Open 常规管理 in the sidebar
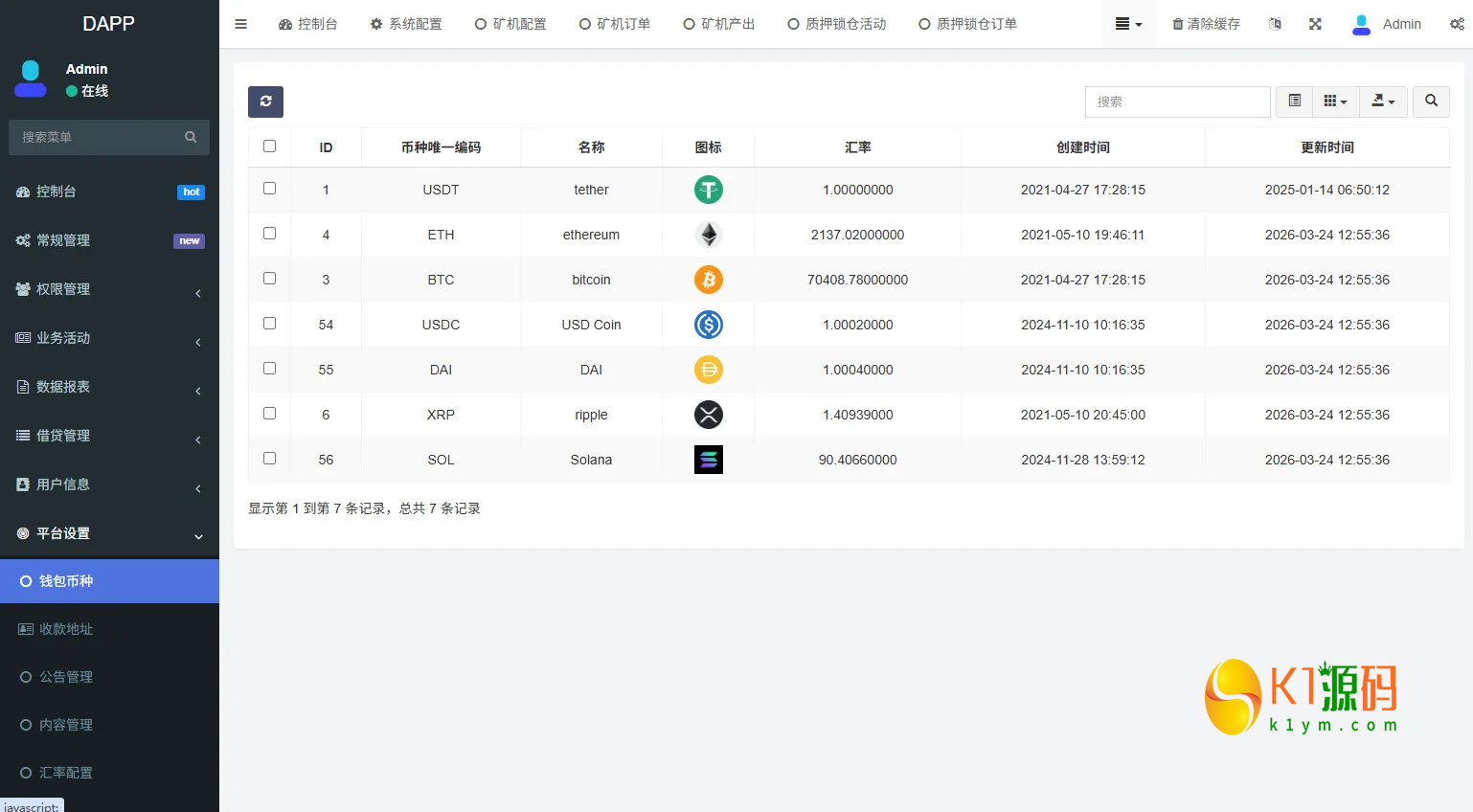1473x812 pixels. (x=109, y=240)
